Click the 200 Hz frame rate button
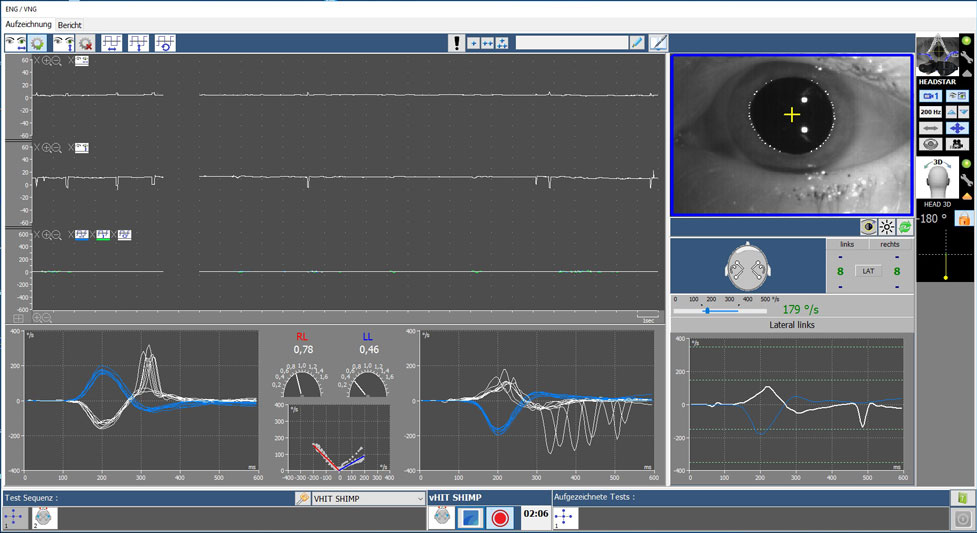 pos(930,112)
